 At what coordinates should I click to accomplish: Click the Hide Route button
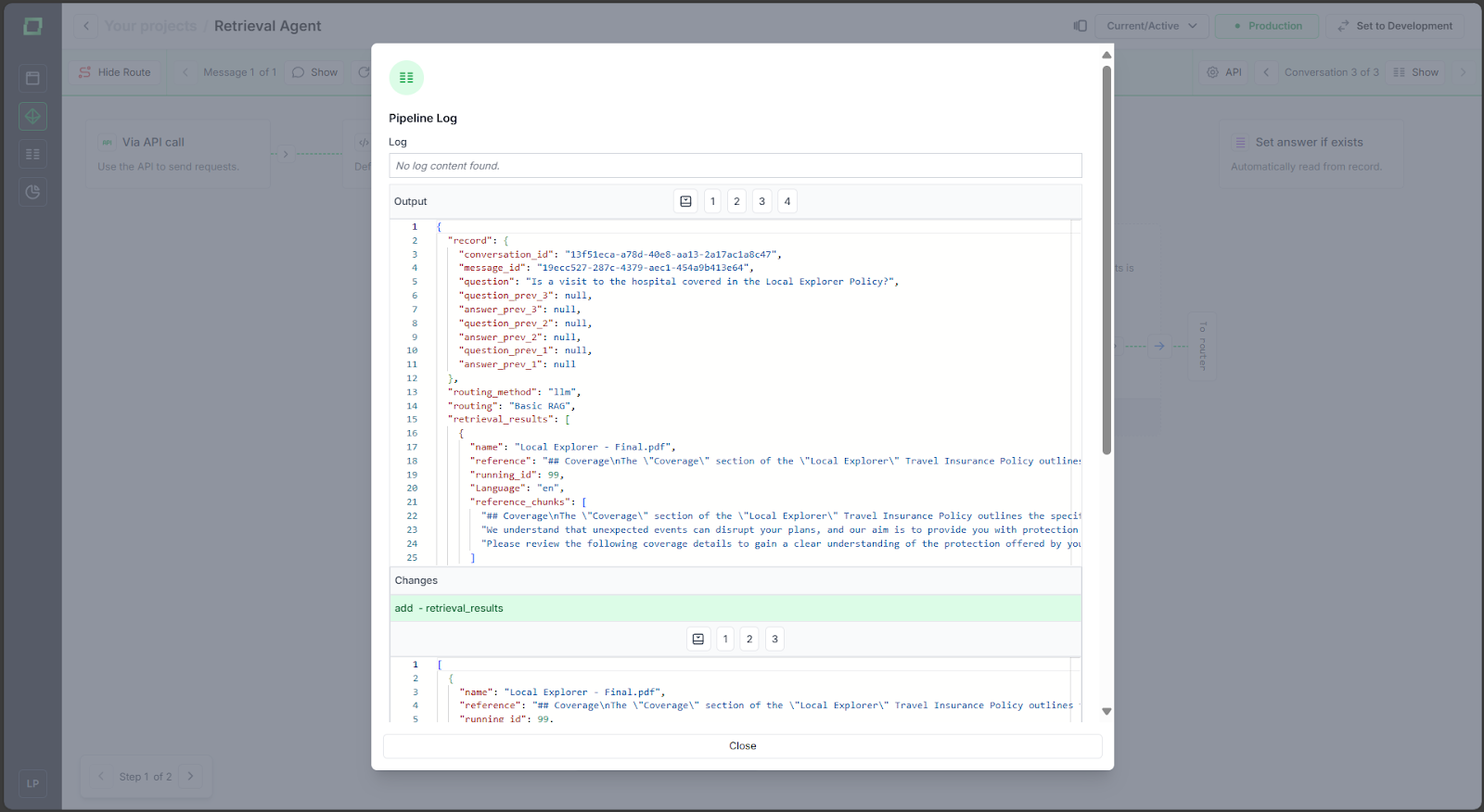[x=115, y=72]
